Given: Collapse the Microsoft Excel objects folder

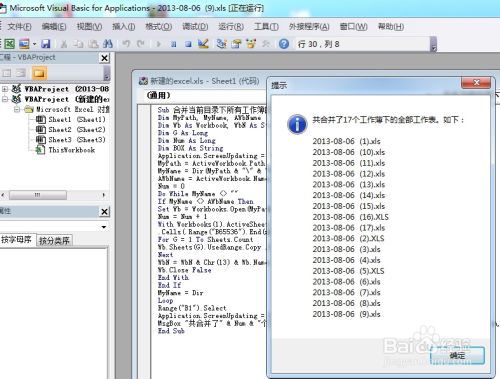Looking at the screenshot, I should point(16,109).
